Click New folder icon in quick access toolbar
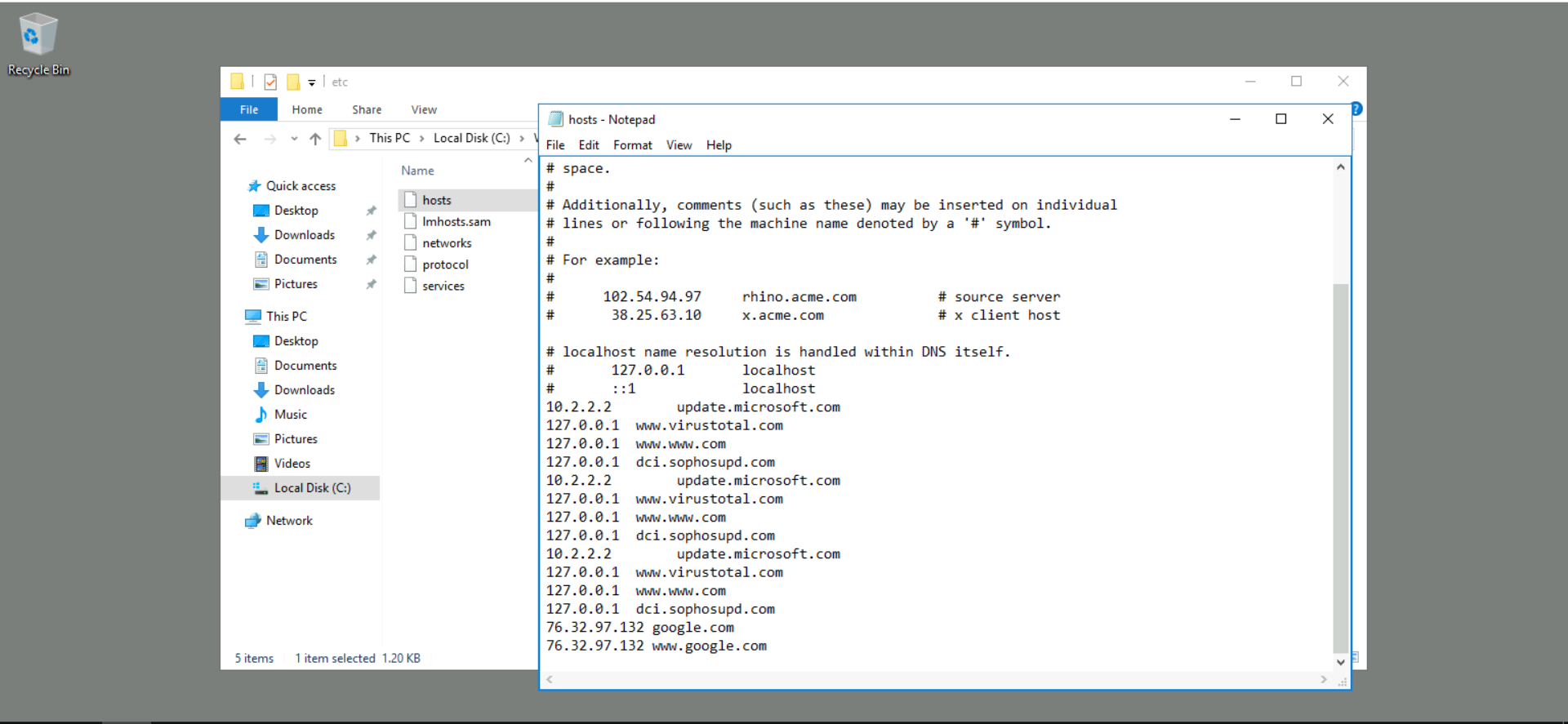Viewport: 1568px width, 724px height. (293, 82)
